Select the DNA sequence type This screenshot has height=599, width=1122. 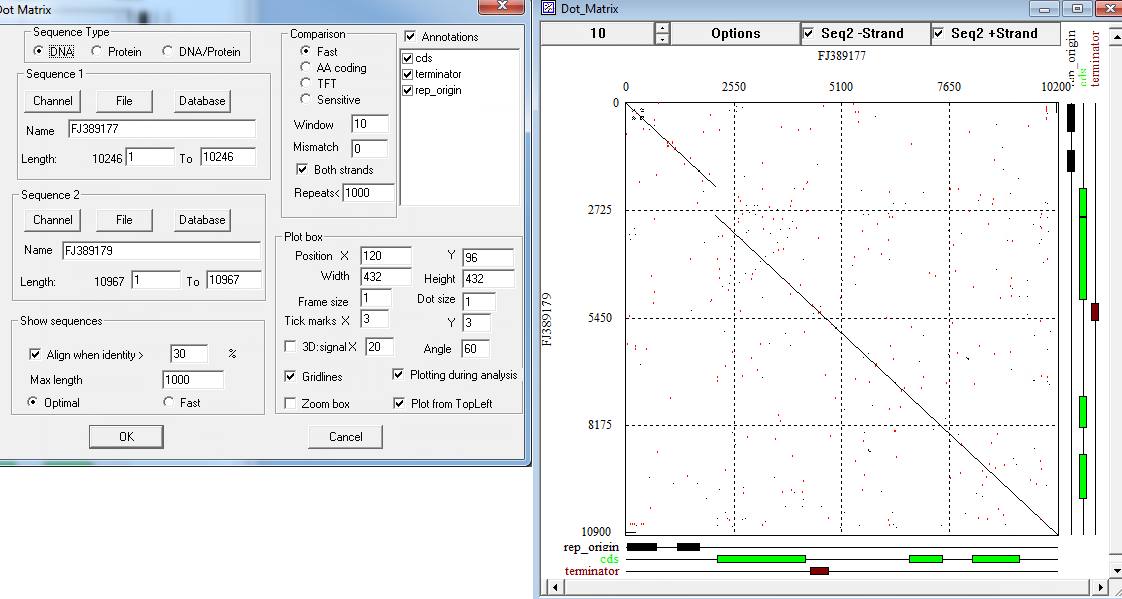38,52
